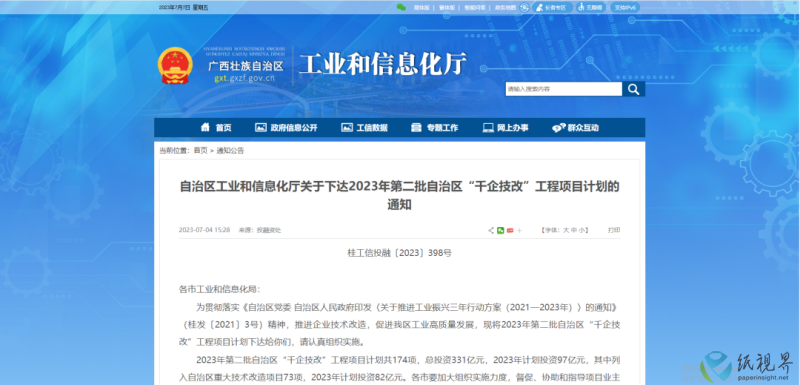Image resolution: width=800 pixels, height=385 pixels.
Task: Open 通知公告 breadcrumb link
Action: click(x=231, y=150)
